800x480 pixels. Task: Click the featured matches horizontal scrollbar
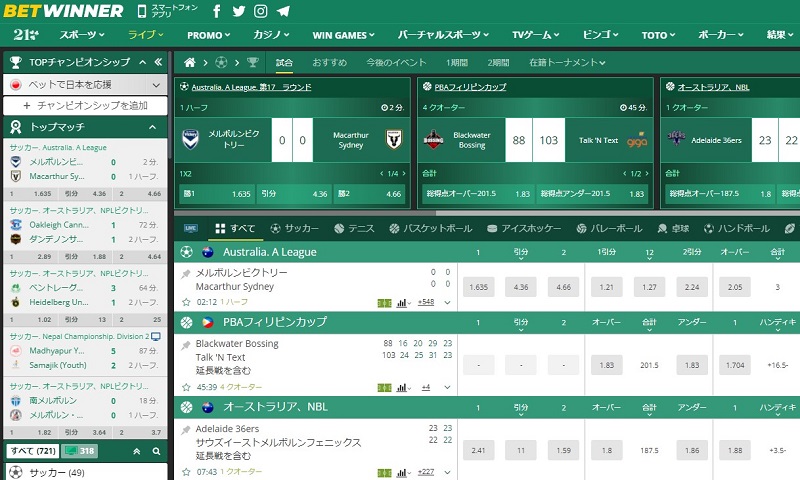point(305,213)
